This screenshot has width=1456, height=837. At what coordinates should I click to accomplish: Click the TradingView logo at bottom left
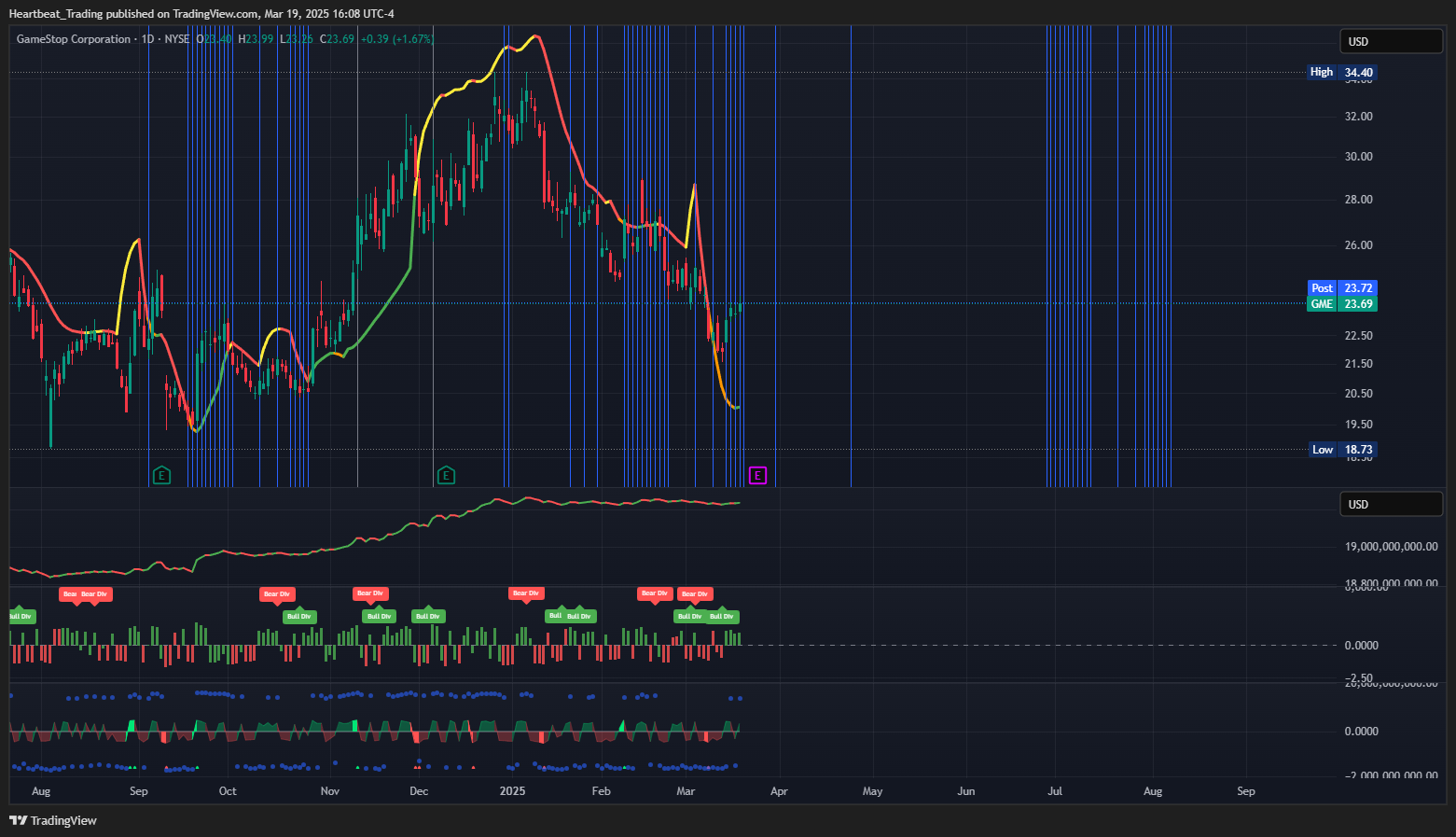(53, 820)
